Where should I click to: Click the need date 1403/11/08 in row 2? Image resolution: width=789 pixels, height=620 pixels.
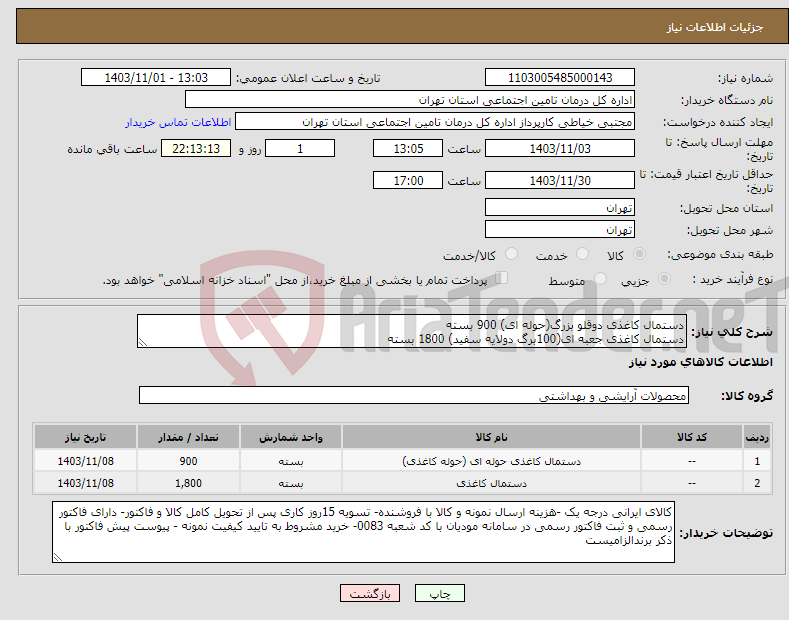[85, 483]
